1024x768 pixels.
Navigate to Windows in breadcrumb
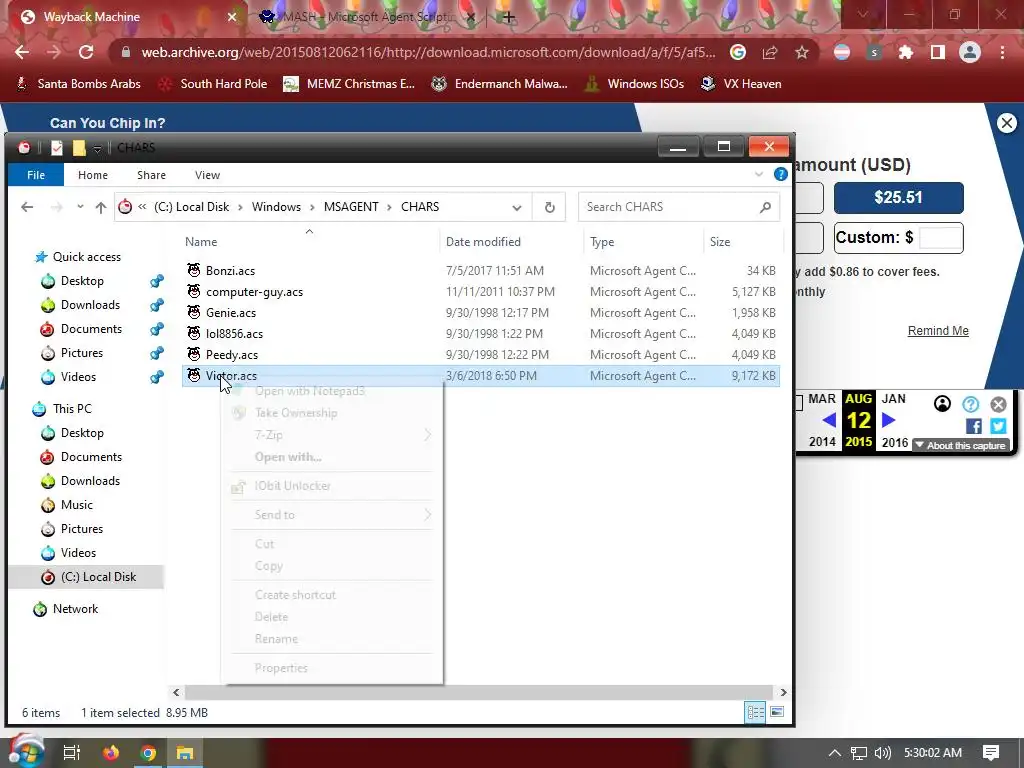(x=276, y=207)
